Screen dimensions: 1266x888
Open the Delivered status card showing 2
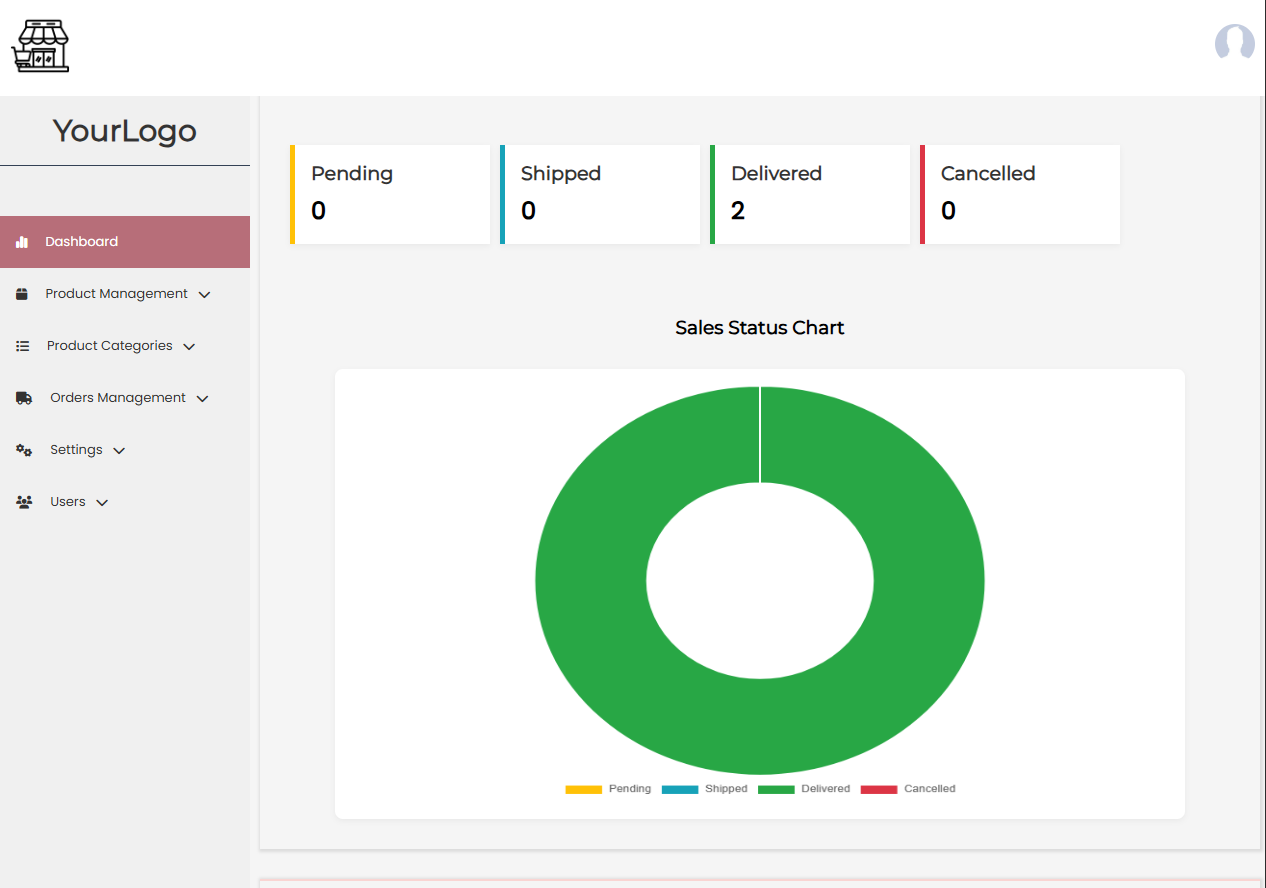coord(810,194)
